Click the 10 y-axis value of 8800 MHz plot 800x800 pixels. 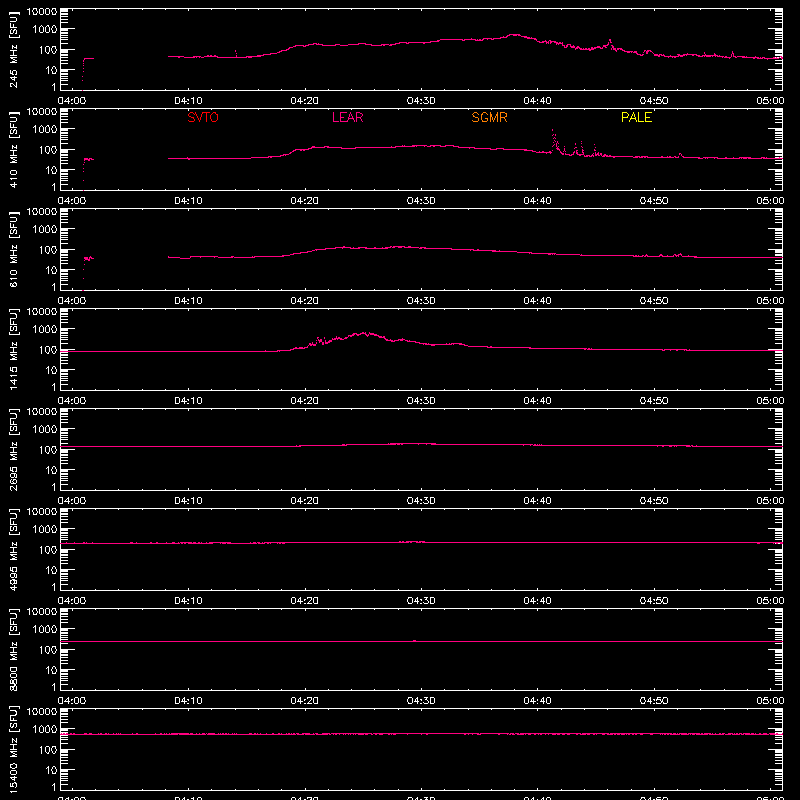(51, 670)
